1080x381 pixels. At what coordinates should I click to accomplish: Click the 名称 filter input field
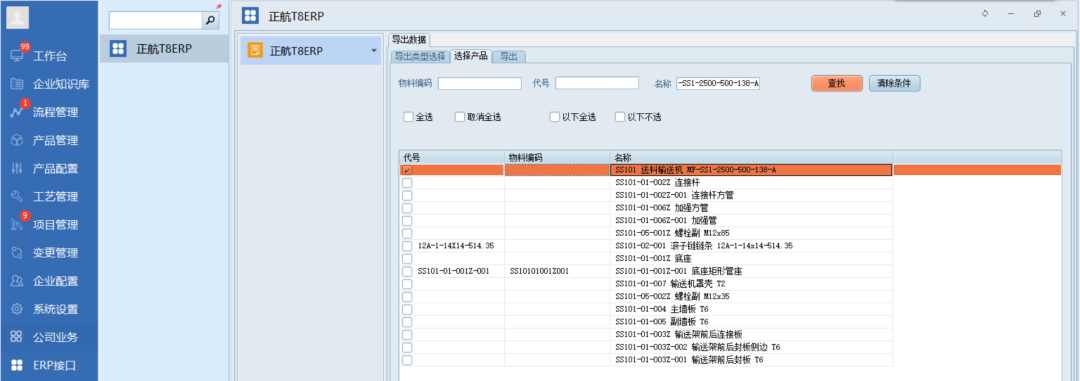(x=718, y=83)
